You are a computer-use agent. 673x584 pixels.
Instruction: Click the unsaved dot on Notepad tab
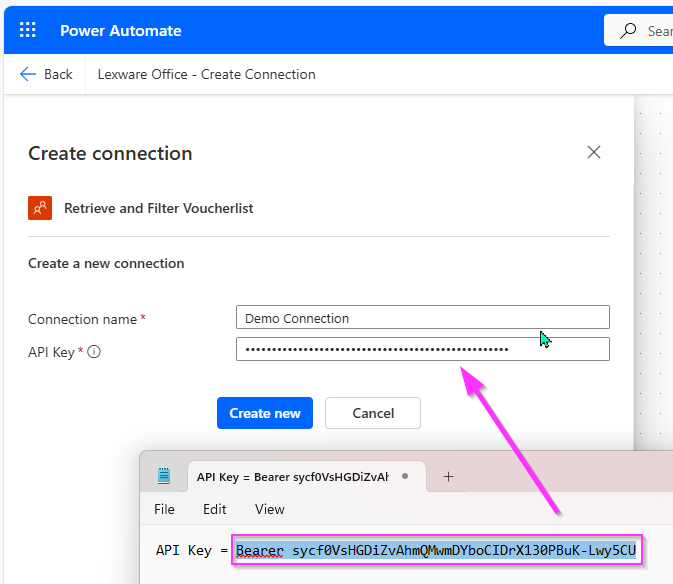(405, 477)
